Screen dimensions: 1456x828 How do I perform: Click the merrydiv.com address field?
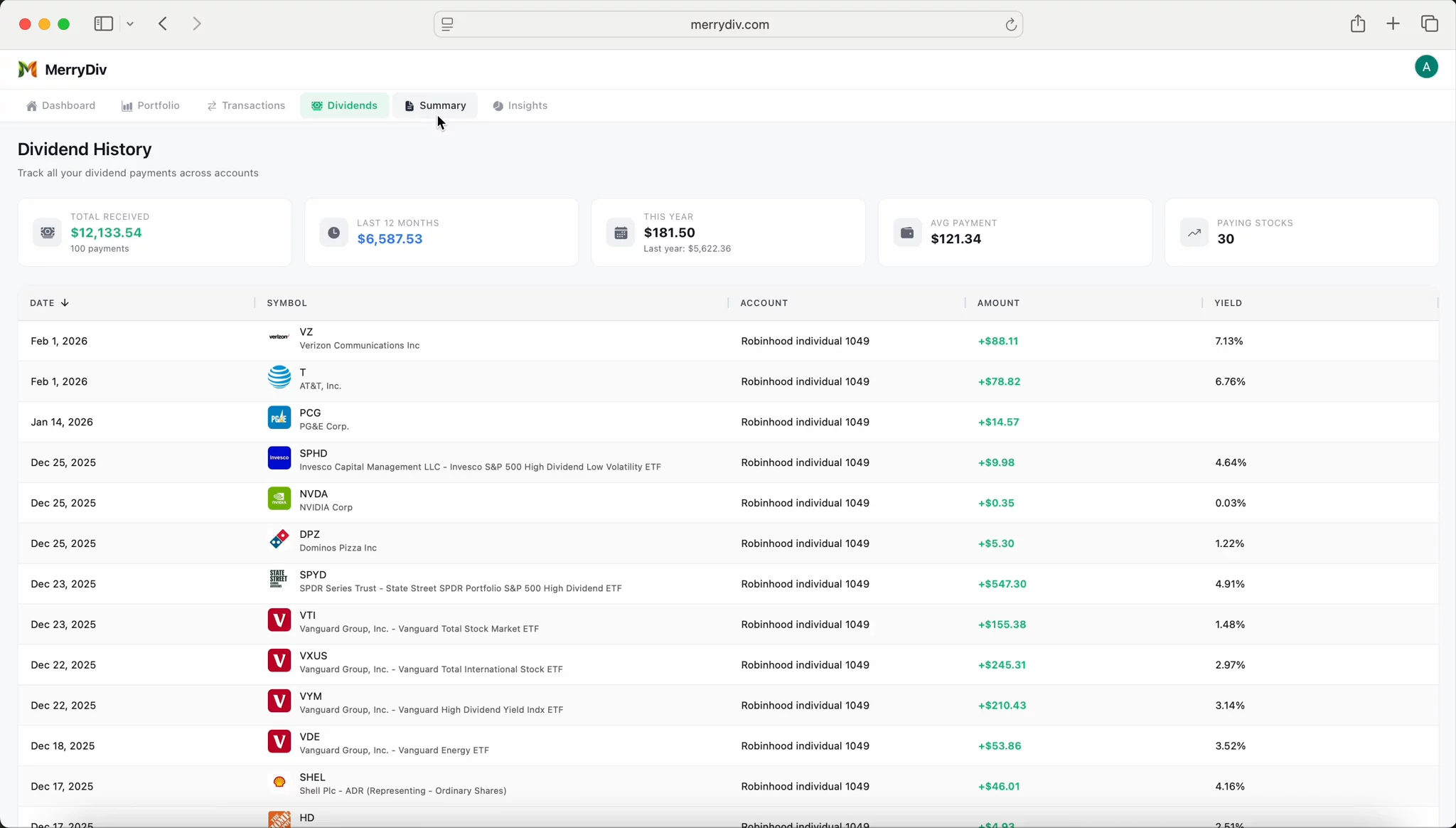click(x=729, y=25)
